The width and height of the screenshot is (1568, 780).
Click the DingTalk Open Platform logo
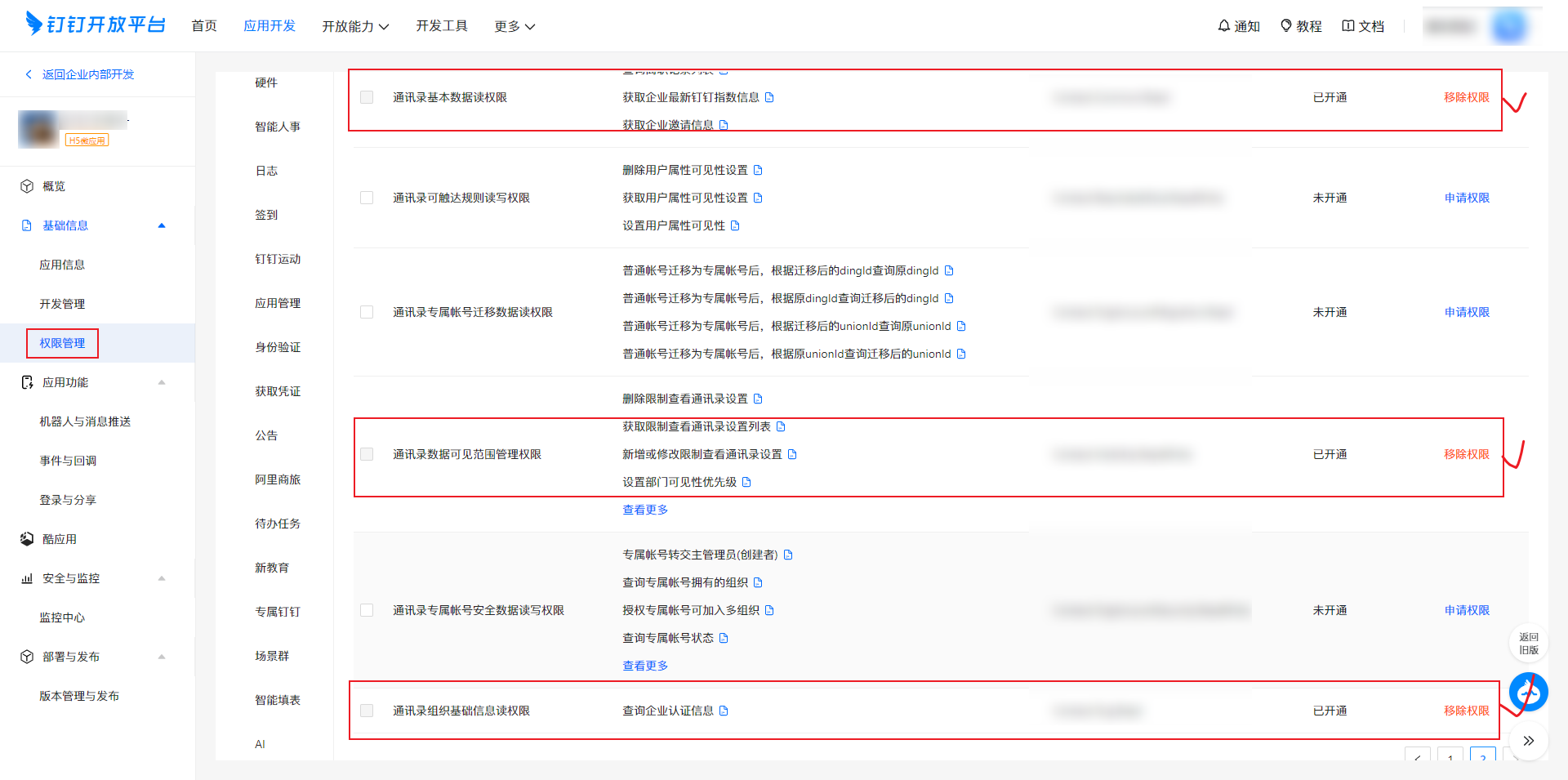pos(96,25)
